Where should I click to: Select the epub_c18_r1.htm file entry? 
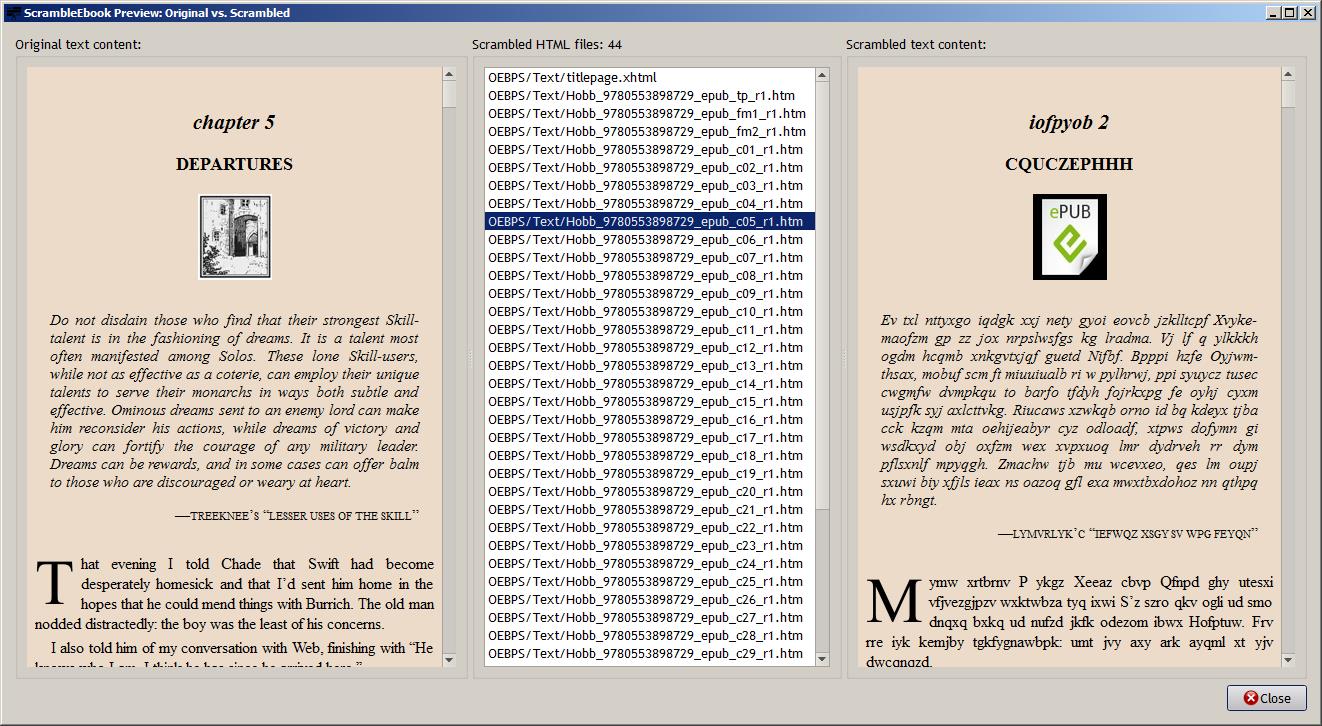pyautogui.click(x=650, y=455)
